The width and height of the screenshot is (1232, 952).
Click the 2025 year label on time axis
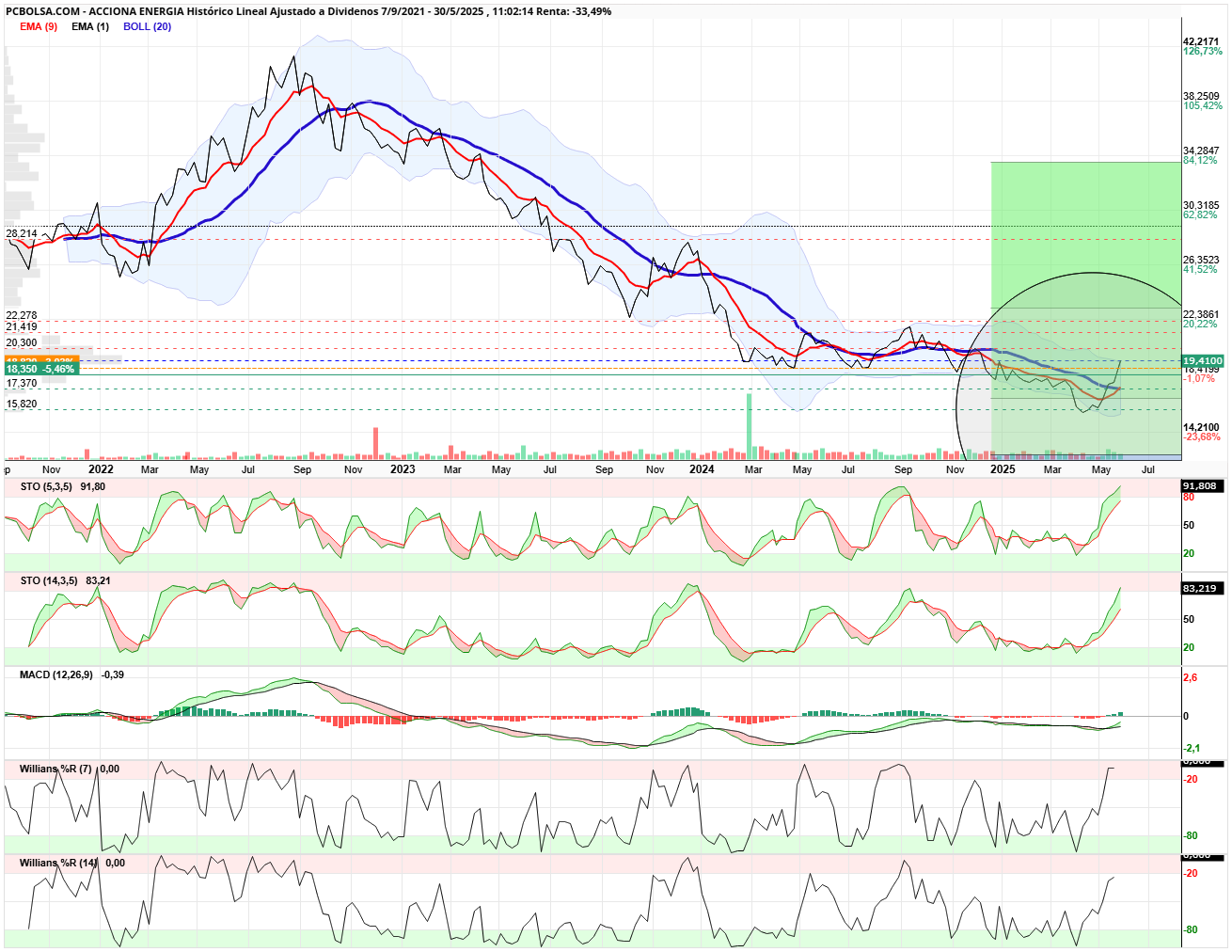pos(1003,469)
